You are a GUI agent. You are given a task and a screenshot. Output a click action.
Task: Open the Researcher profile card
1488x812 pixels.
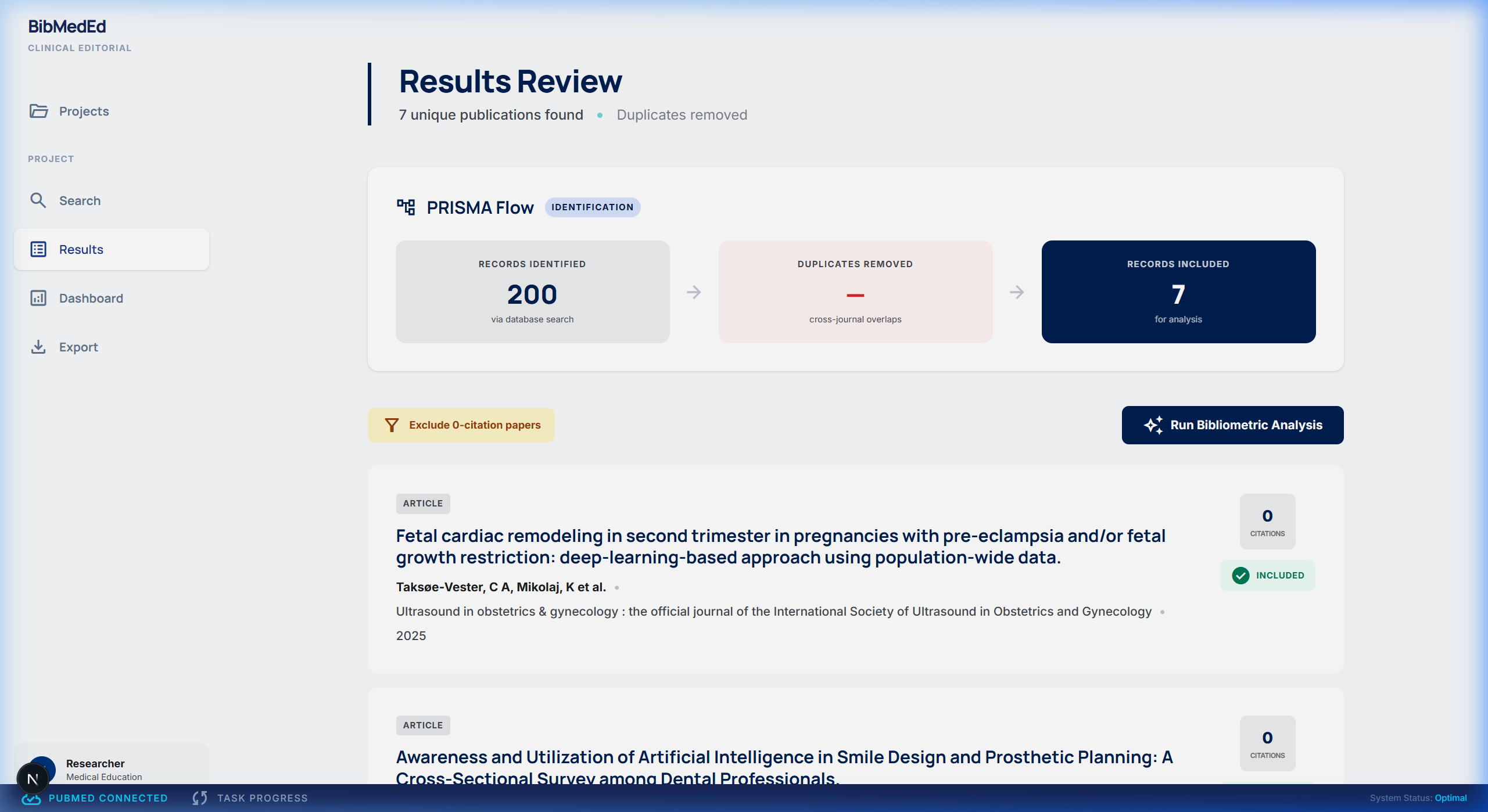pyautogui.click(x=112, y=763)
